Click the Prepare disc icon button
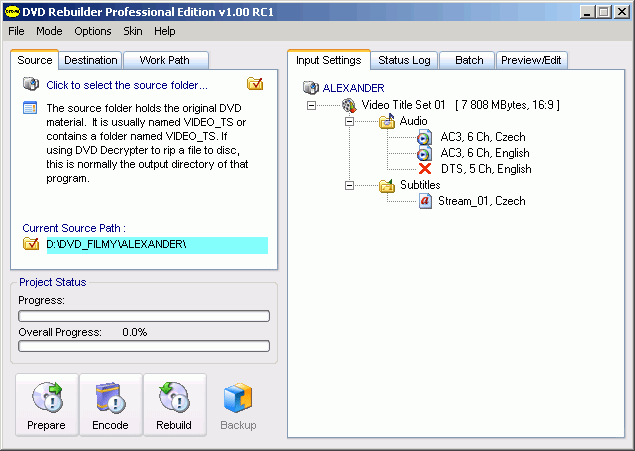635x451 pixels. tap(47, 405)
